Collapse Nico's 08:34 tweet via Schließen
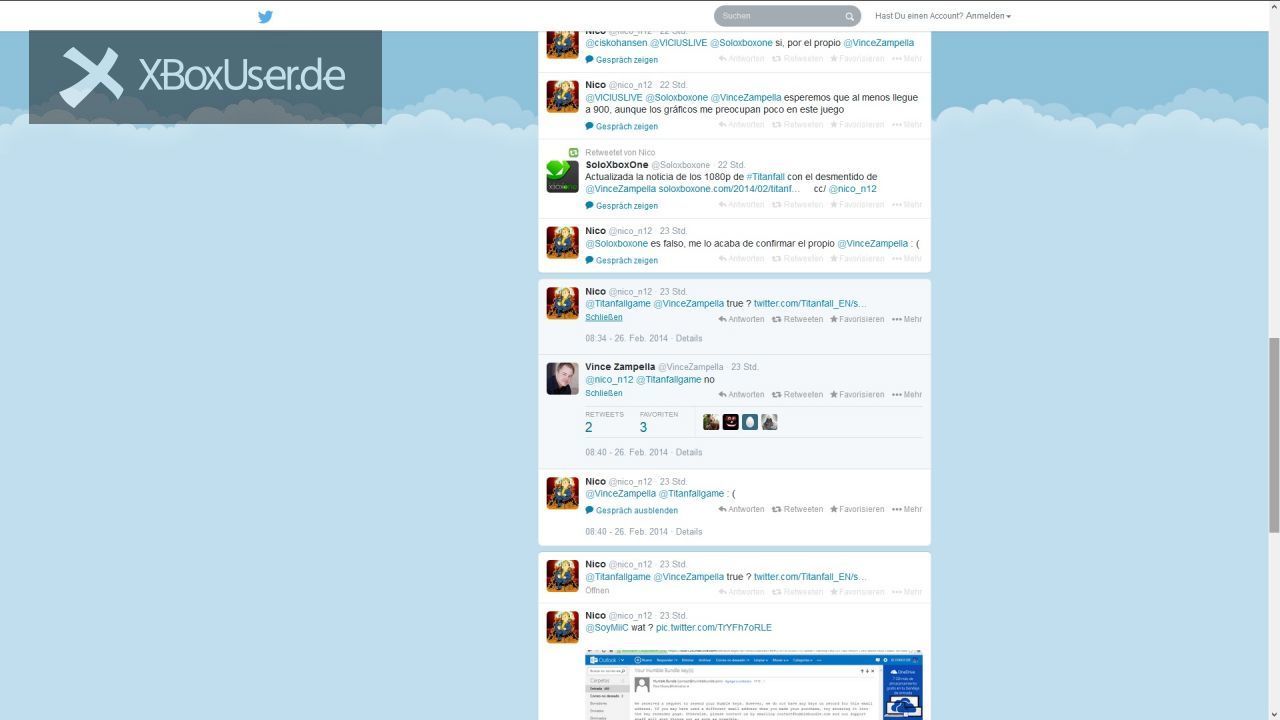 point(604,317)
